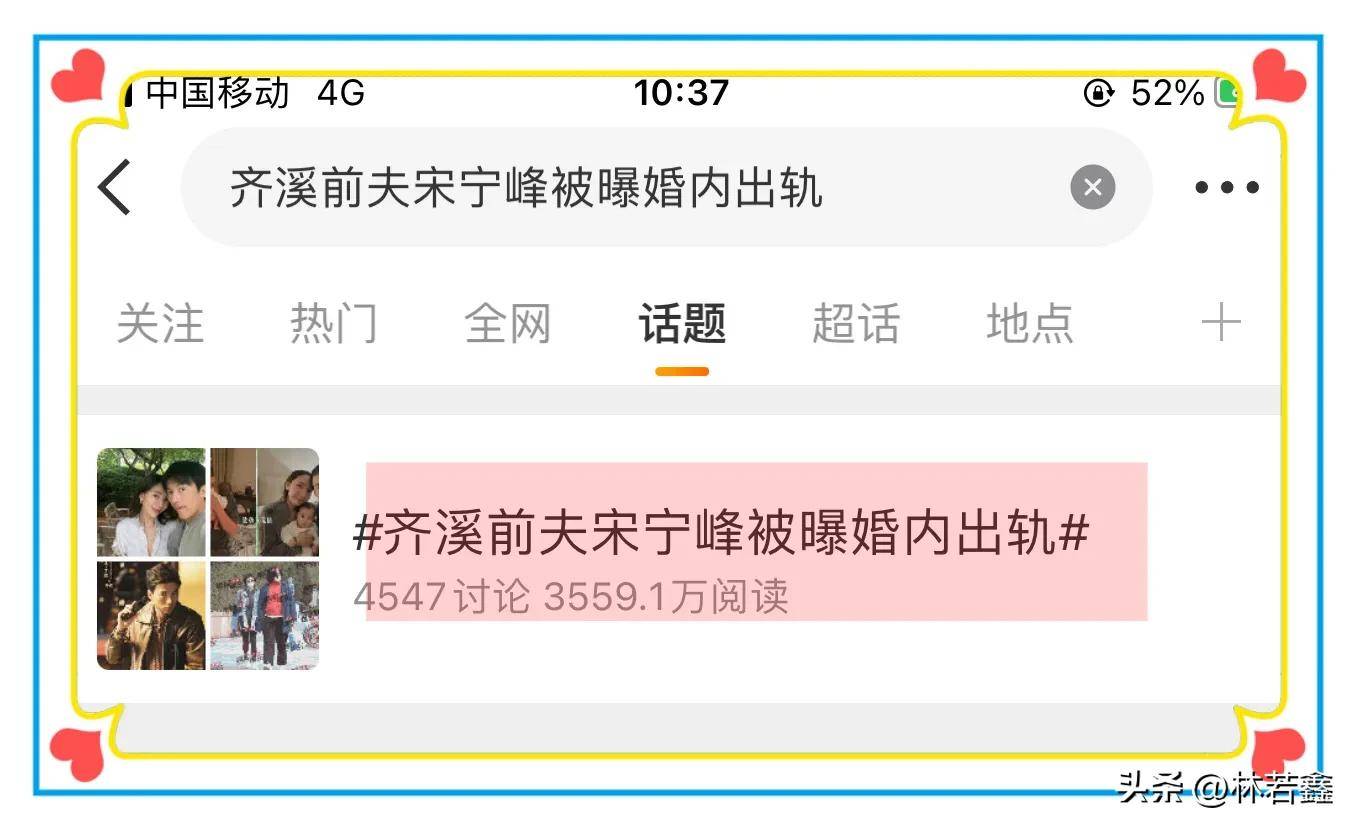Open the top-right baby photo thumbnail
Image resolution: width=1357 pixels, height=829 pixels.
(265, 502)
